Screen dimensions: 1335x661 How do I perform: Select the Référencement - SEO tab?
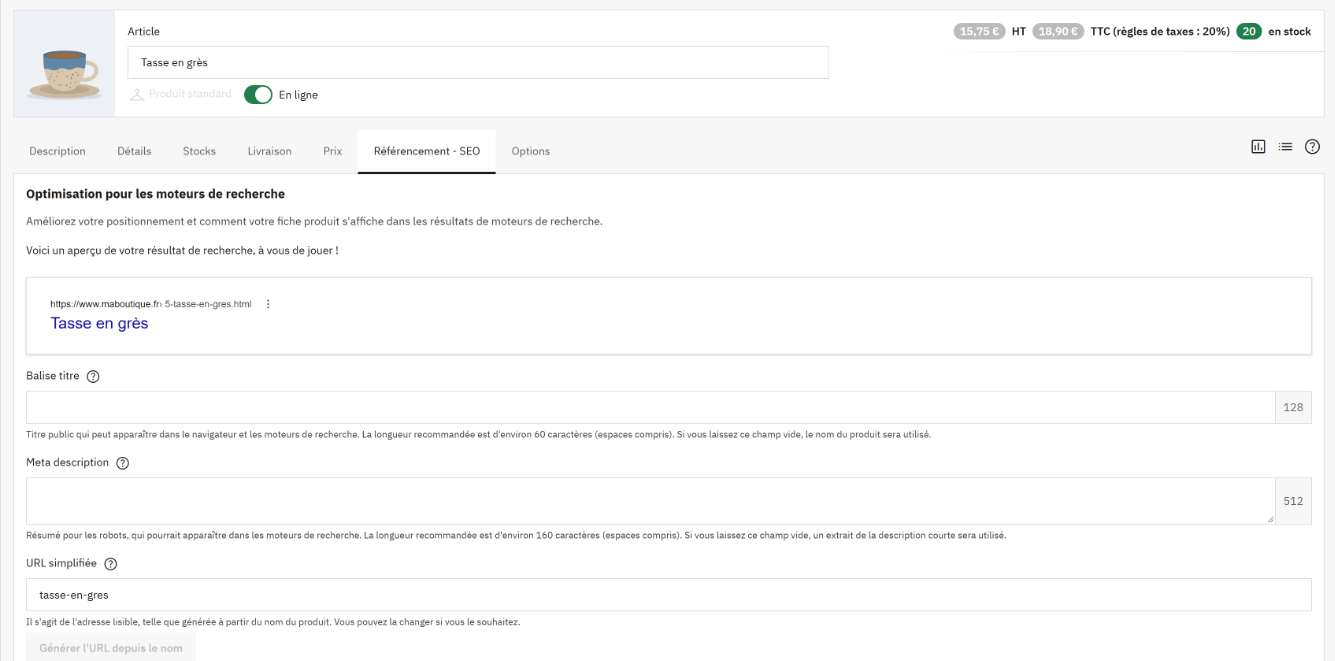coord(427,151)
